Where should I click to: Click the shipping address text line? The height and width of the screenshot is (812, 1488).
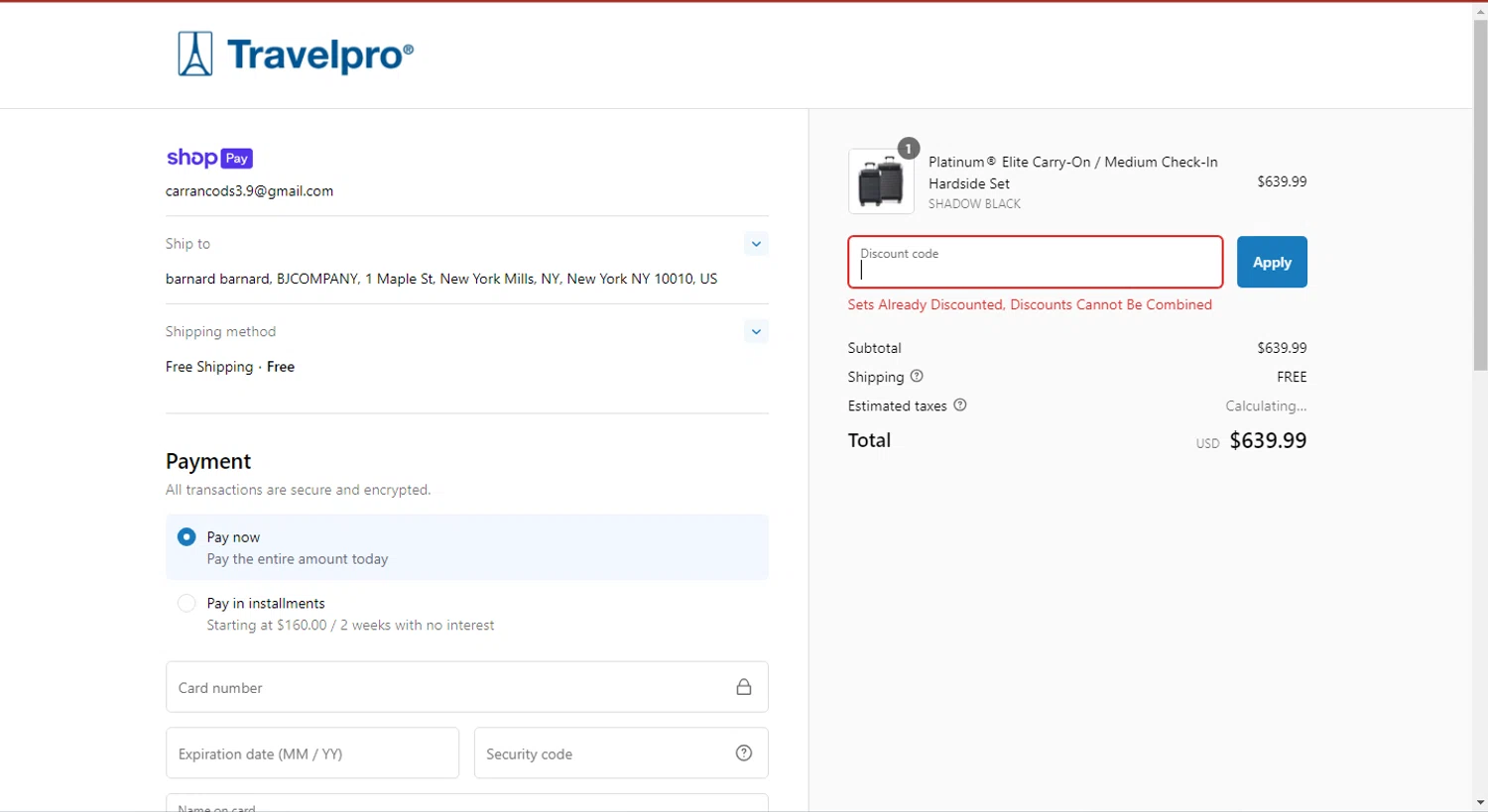(441, 280)
